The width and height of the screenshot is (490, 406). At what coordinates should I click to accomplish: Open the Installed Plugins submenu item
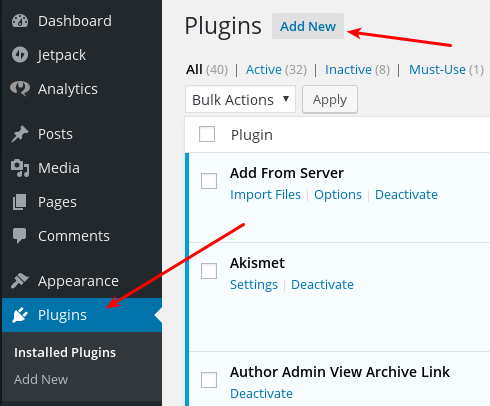point(65,352)
